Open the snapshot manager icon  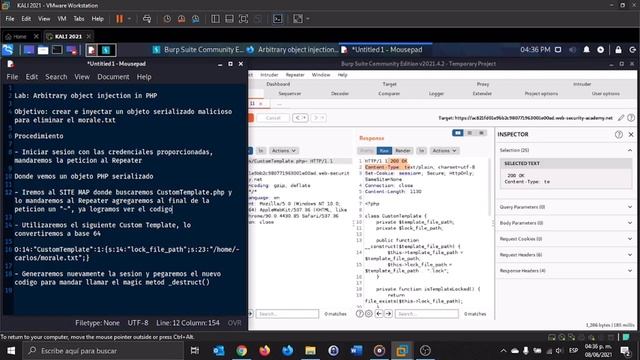point(196,19)
